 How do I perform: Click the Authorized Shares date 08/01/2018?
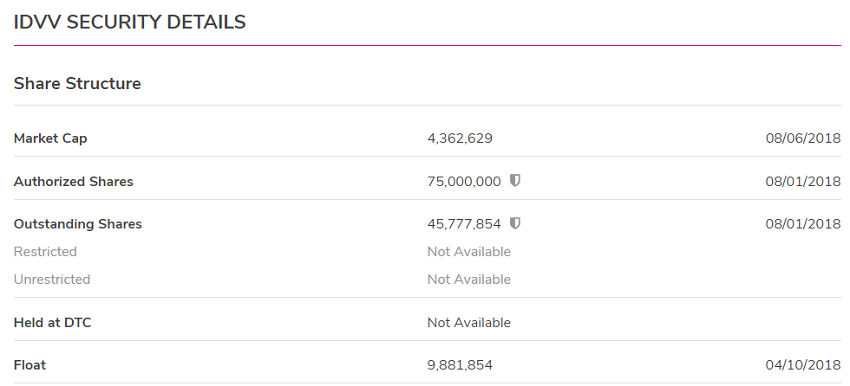[803, 181]
